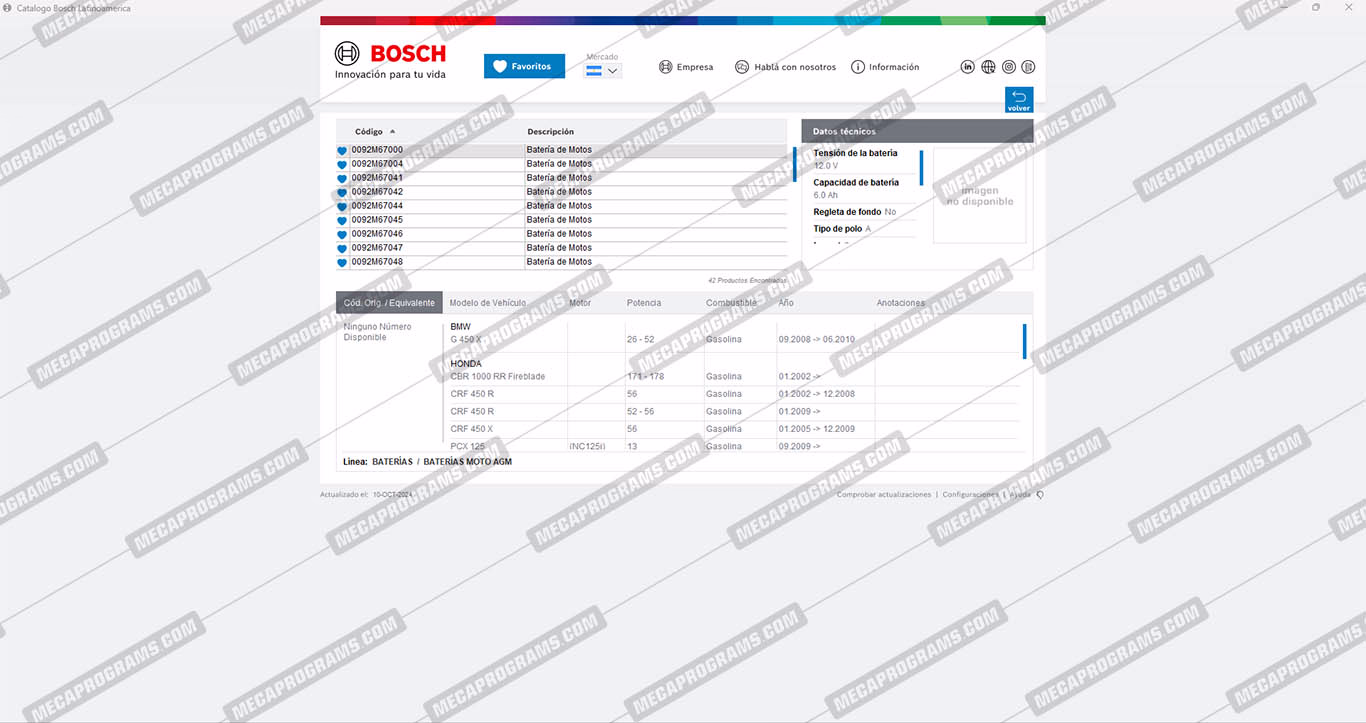Open the Empresa section

[x=686, y=67]
